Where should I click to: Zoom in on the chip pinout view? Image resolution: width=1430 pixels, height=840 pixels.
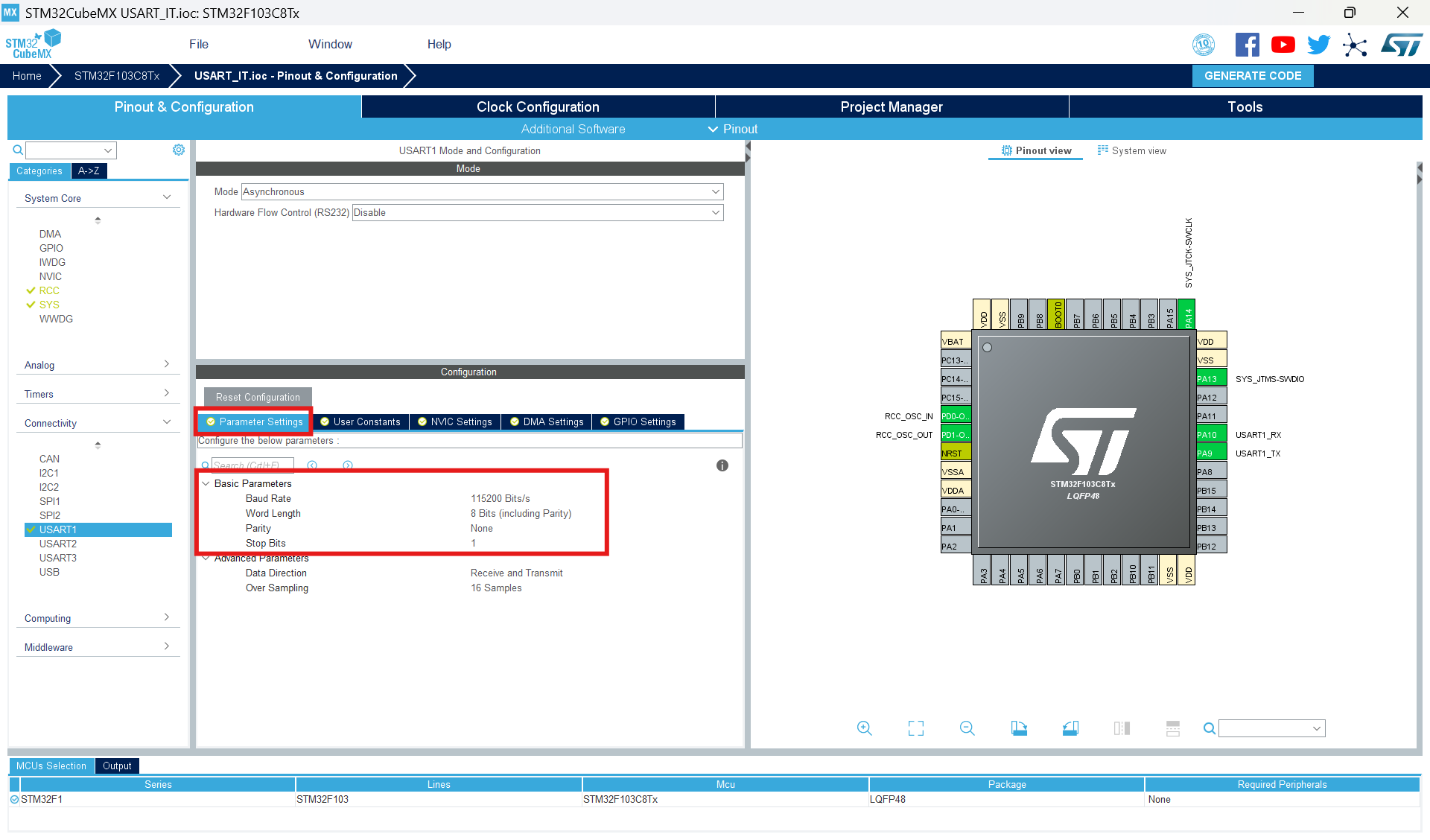864,728
